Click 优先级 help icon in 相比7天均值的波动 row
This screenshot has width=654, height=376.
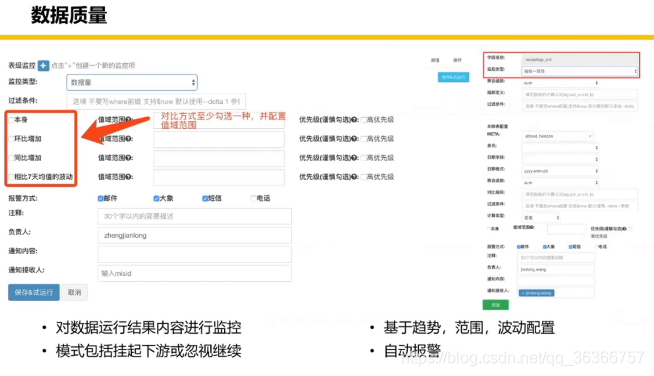coord(354,177)
